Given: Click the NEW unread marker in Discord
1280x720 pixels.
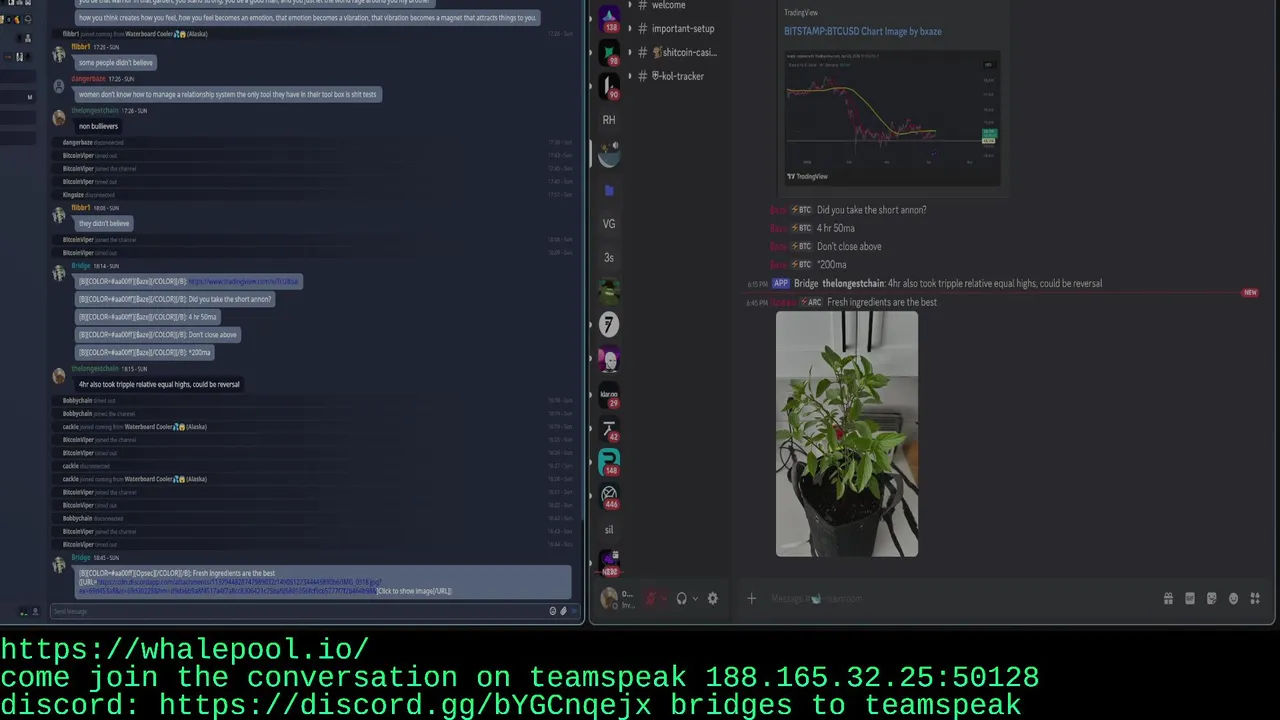Looking at the screenshot, I should point(1249,293).
